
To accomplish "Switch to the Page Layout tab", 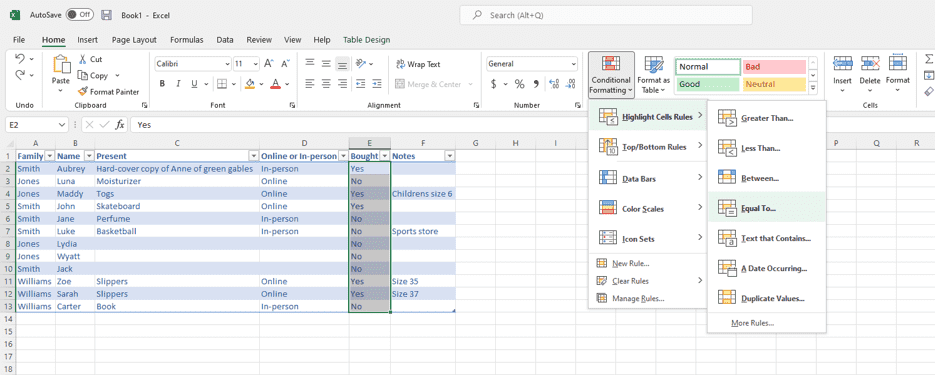I will click(134, 40).
